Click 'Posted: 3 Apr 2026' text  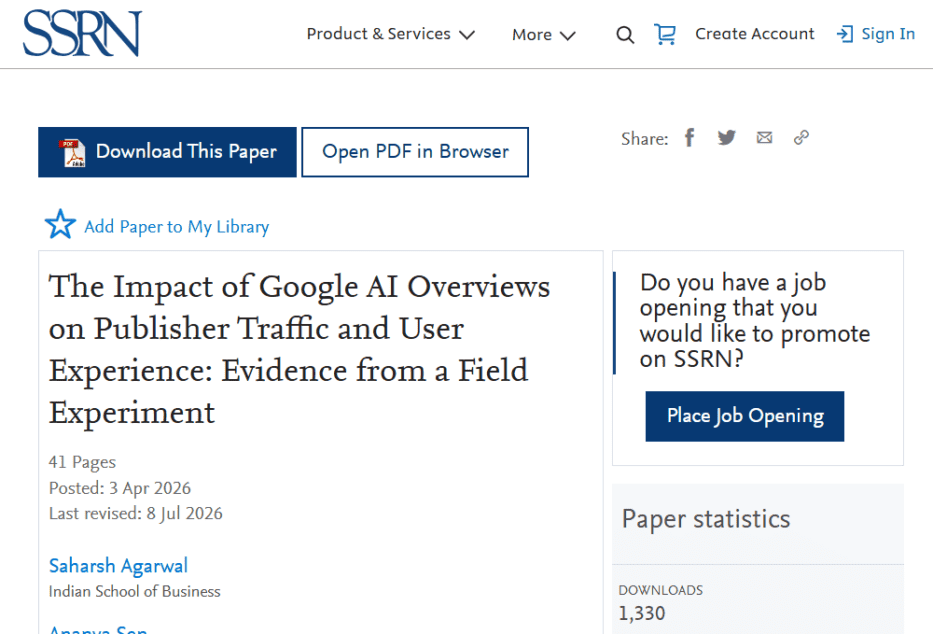coord(120,488)
